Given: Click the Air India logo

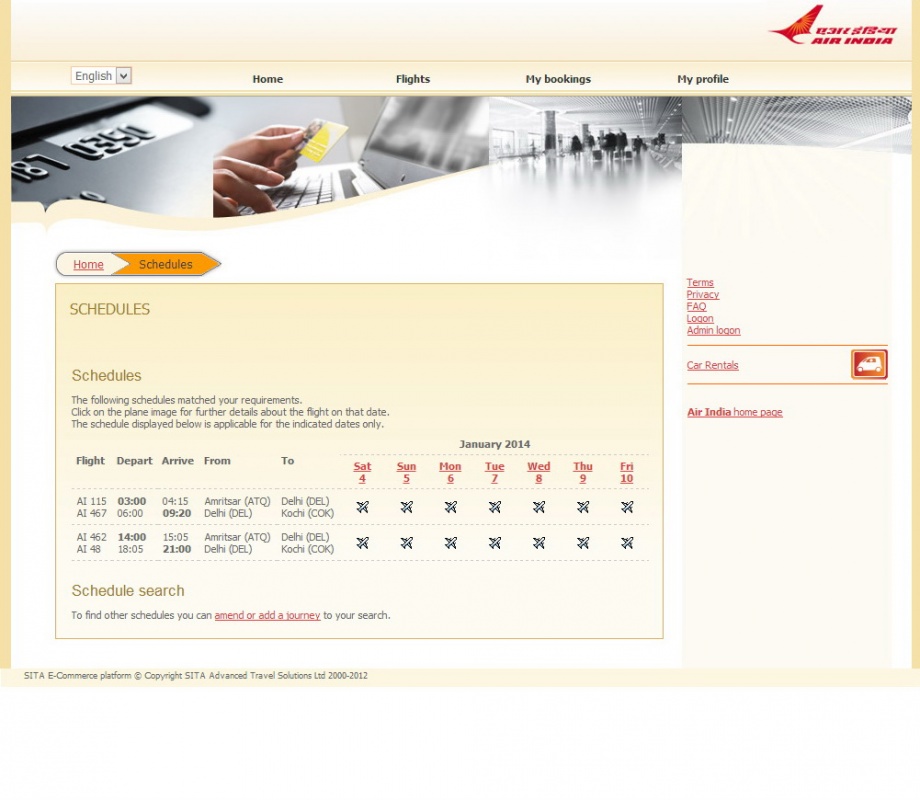Looking at the screenshot, I should pos(832,25).
